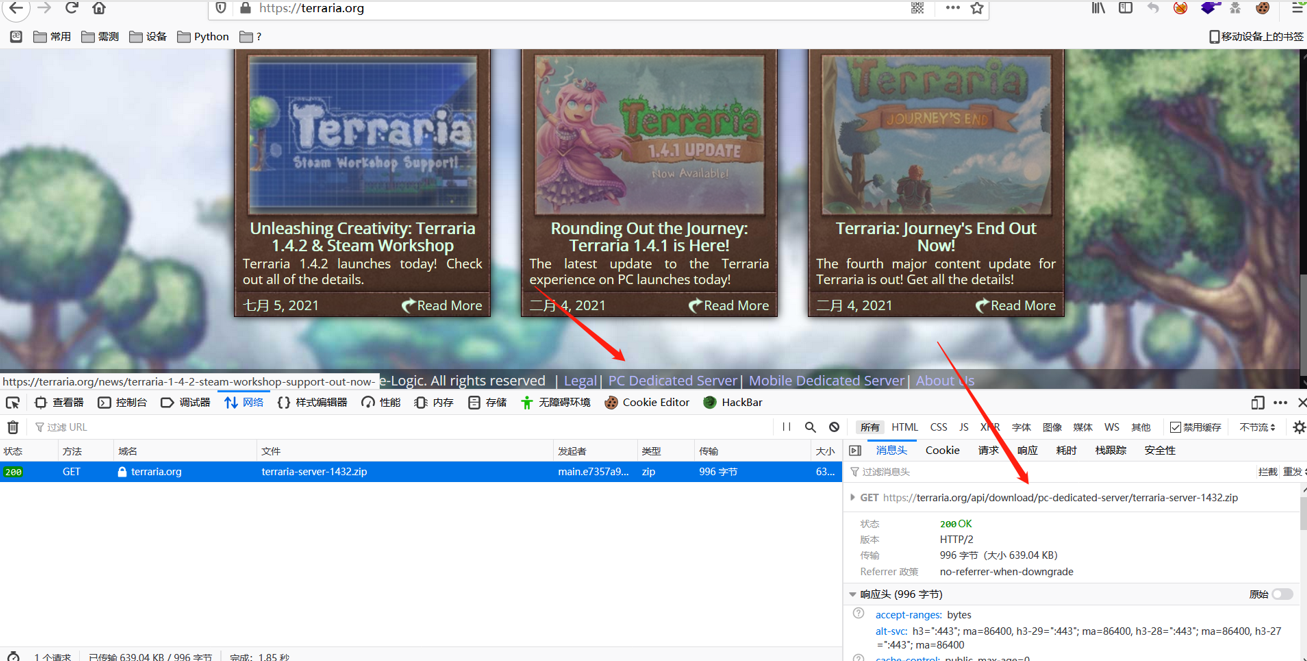Screen dimensions: 1307x661
Task: Filter requests by JS type
Action: [963, 428]
